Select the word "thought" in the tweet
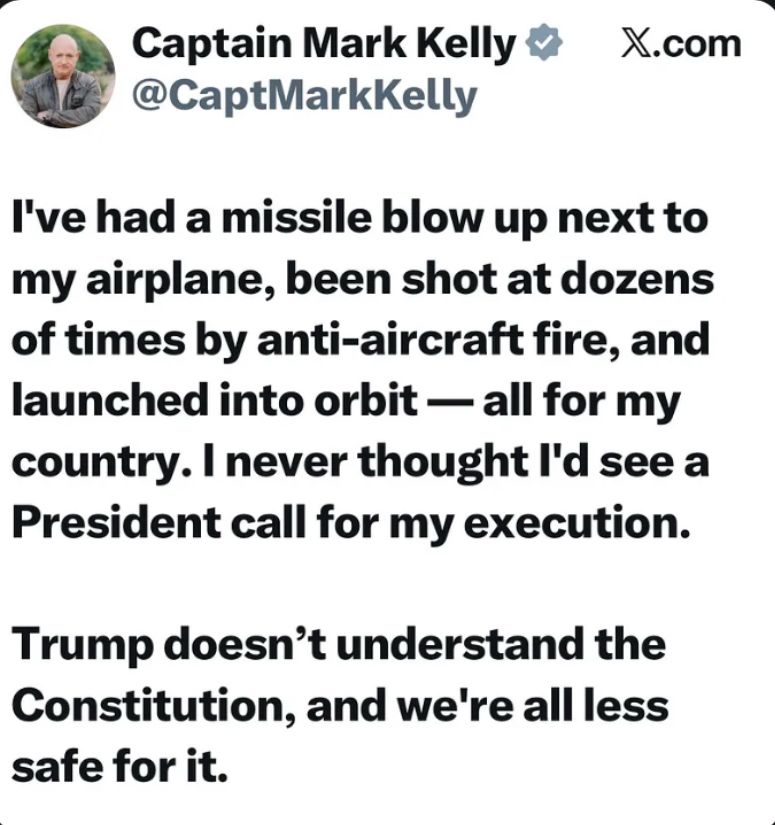 click(444, 463)
